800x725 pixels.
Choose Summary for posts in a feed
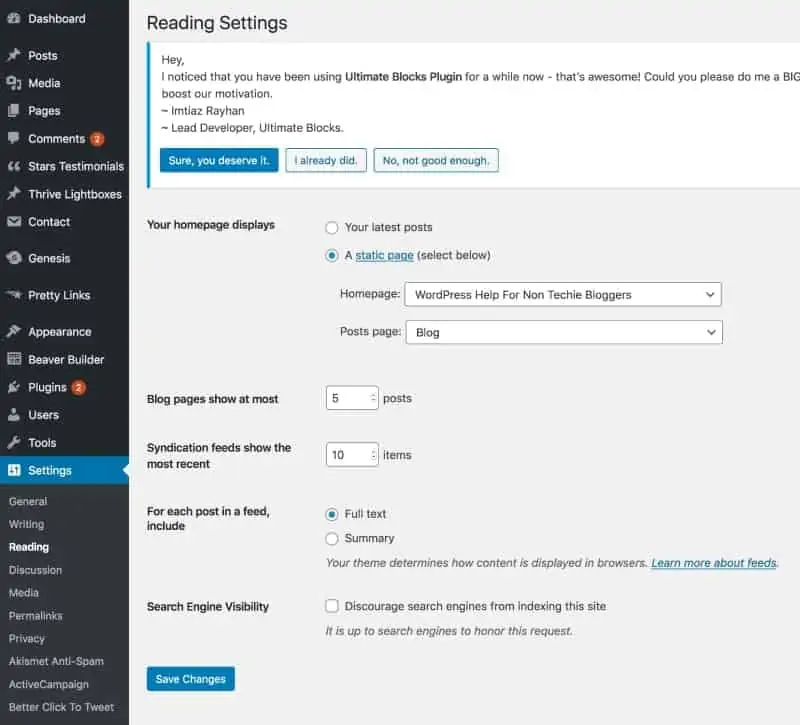click(331, 538)
